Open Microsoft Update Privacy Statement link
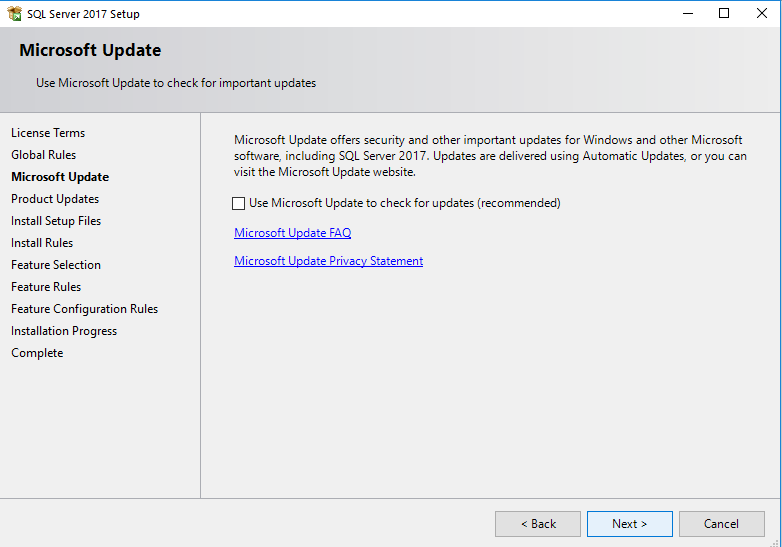Viewport: 782px width, 547px height. (328, 261)
